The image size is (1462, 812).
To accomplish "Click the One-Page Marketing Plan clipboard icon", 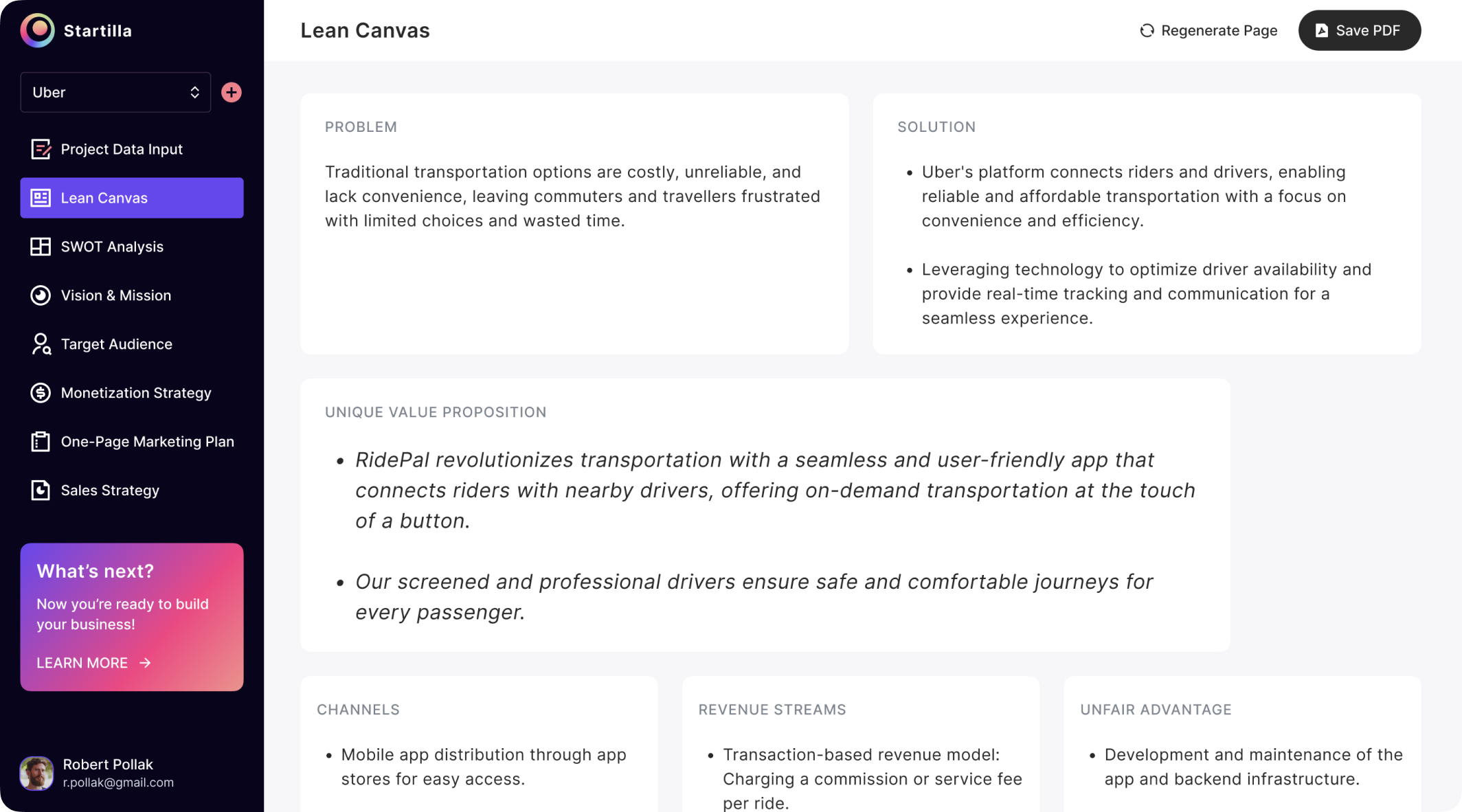I will [x=41, y=442].
